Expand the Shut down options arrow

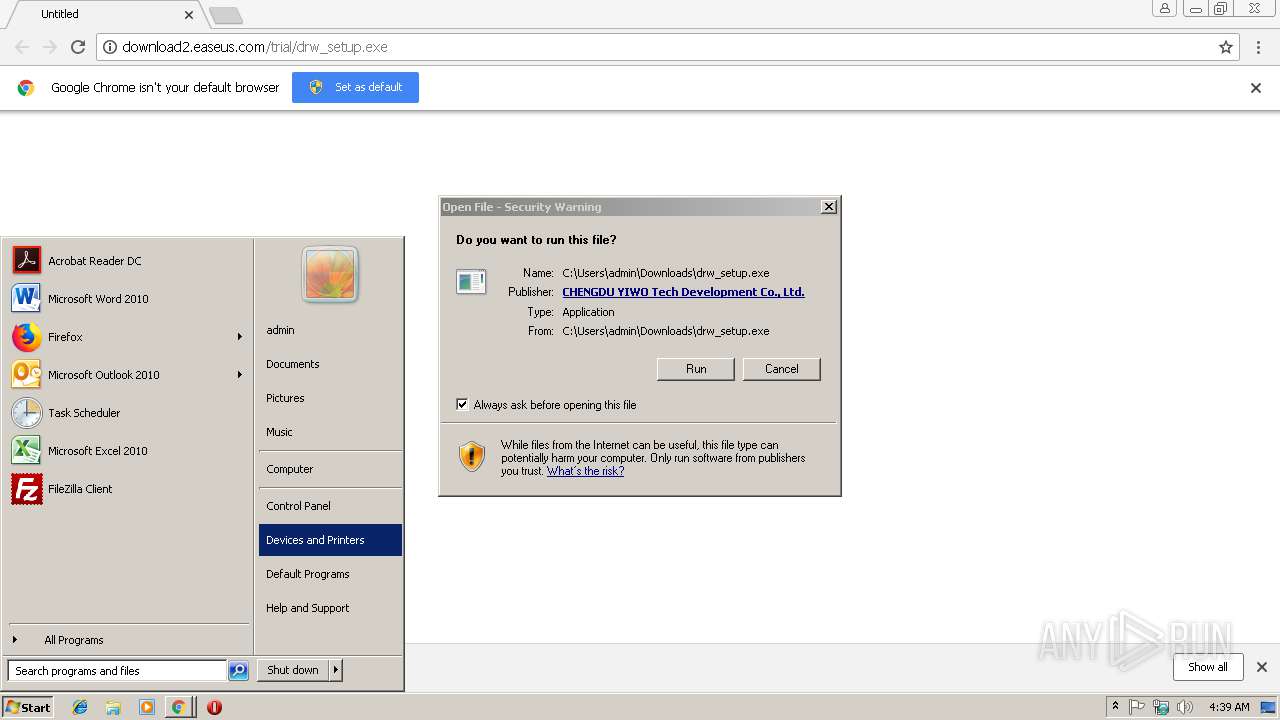[336, 670]
